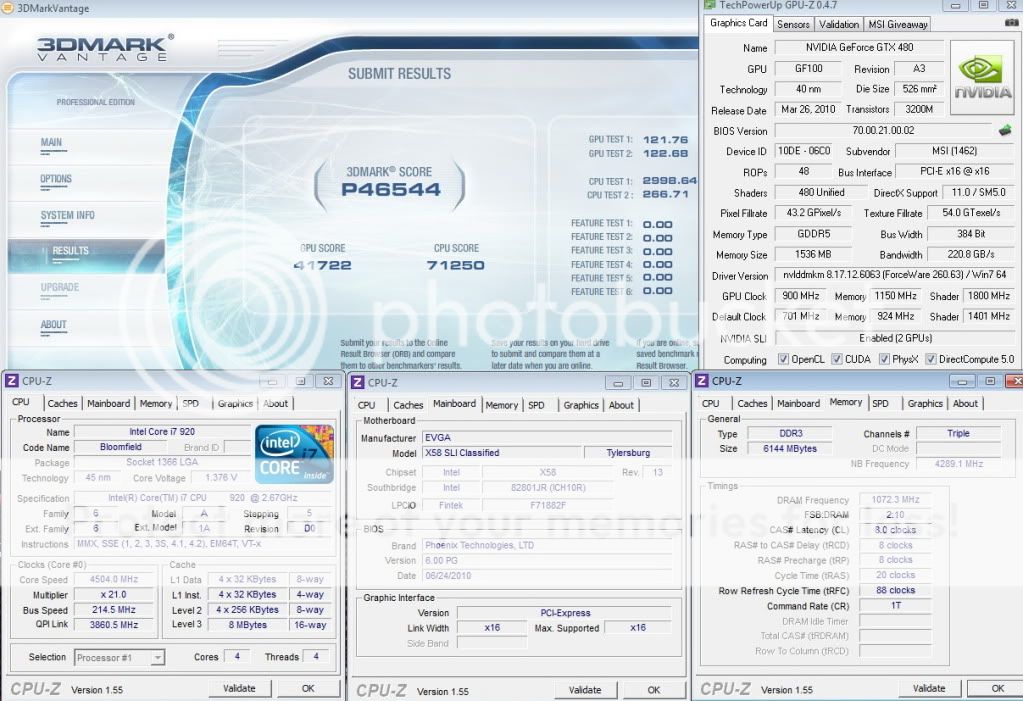Select the CPU tab in the CPU-Z memory window
This screenshot has width=1023, height=701.
click(711, 403)
